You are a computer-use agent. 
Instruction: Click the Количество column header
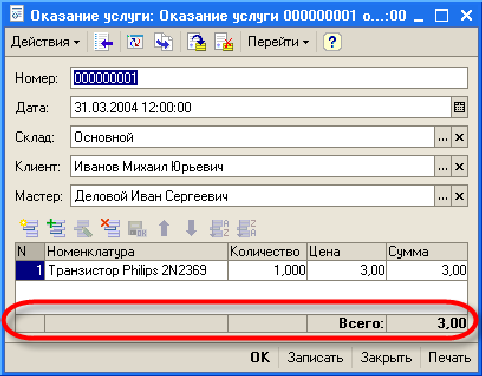[267, 252]
